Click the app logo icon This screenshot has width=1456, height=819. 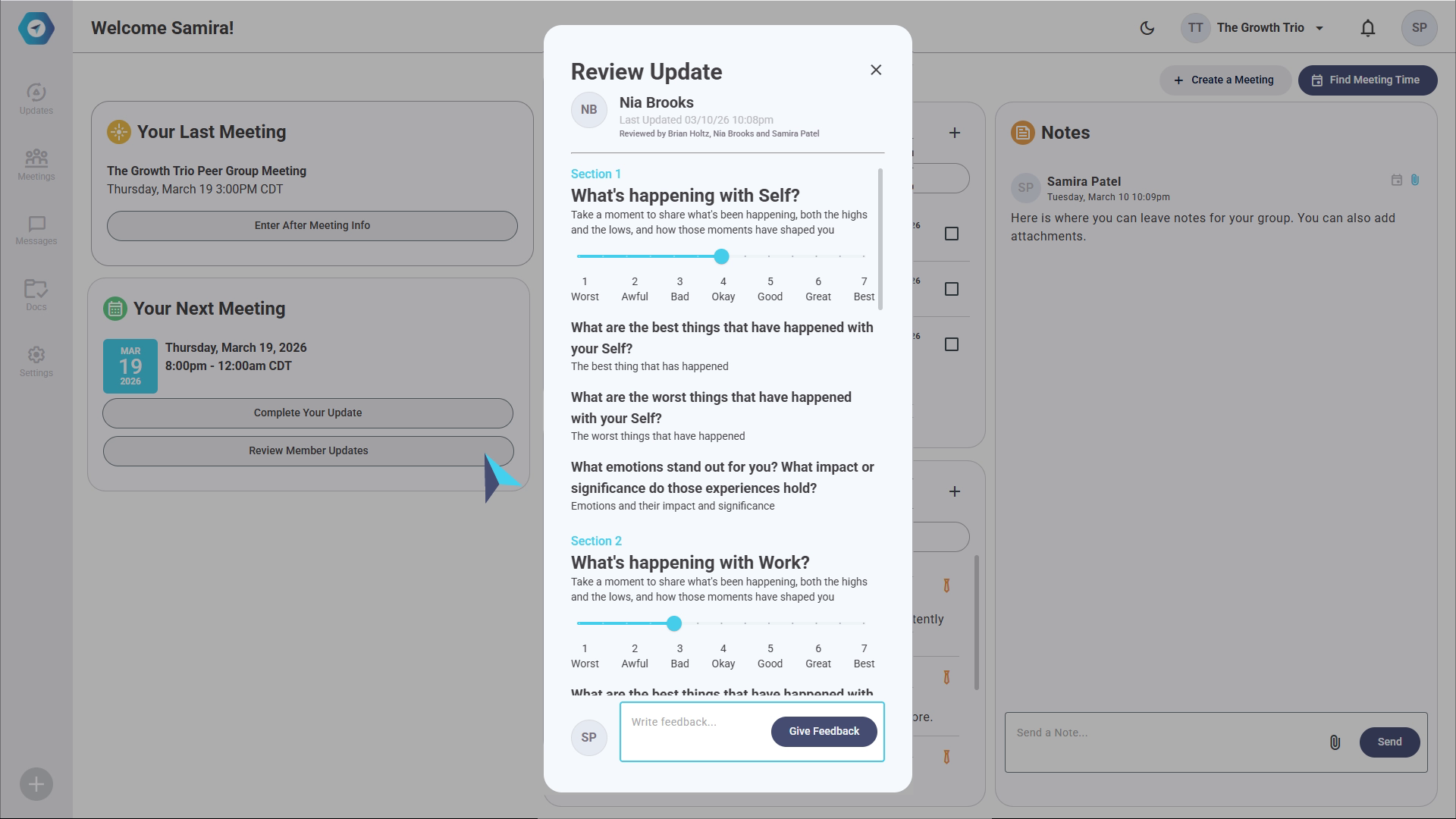(x=36, y=29)
